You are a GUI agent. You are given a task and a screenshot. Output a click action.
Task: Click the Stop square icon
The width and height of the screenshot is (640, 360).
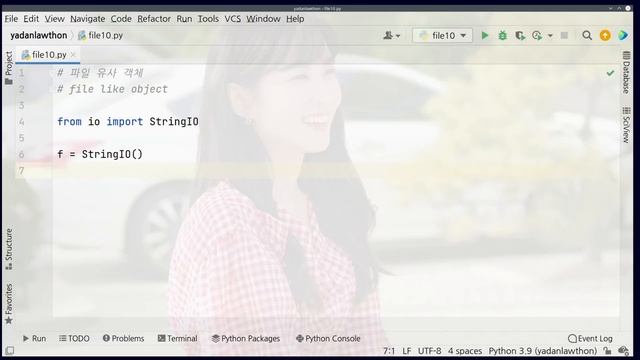[x=564, y=36]
